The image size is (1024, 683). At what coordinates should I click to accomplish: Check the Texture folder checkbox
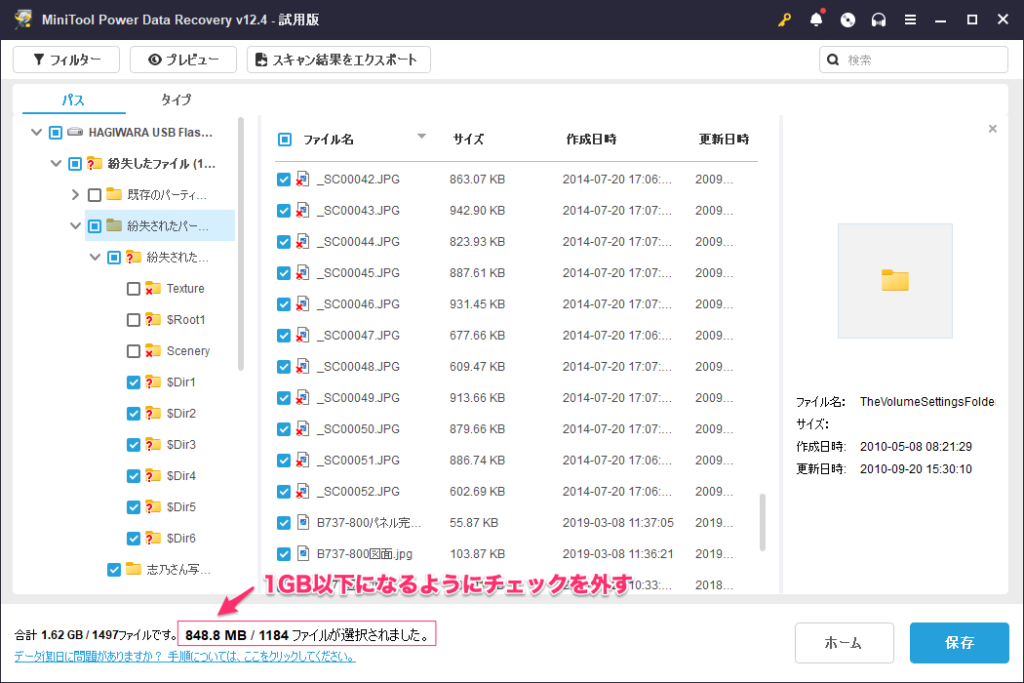[134, 289]
